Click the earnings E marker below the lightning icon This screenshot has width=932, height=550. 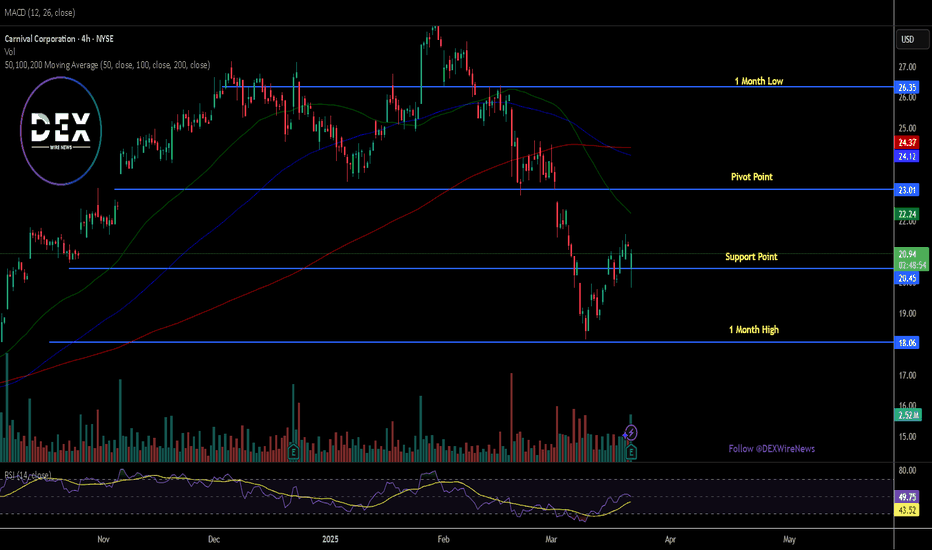(x=631, y=452)
